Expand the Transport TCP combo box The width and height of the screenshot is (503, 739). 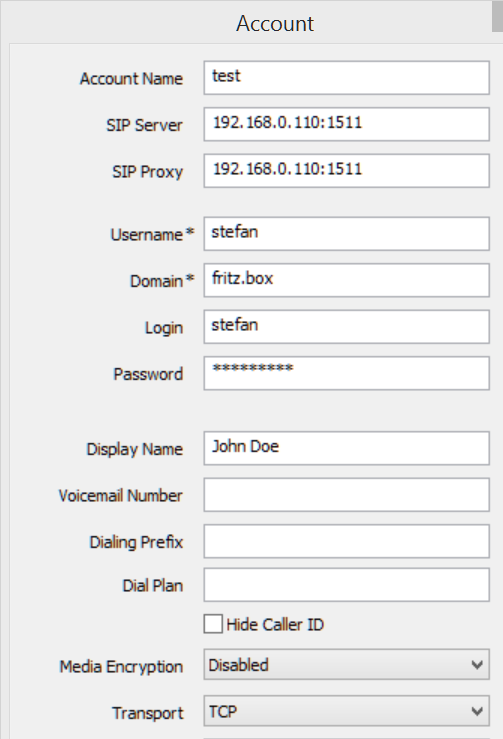(346, 711)
